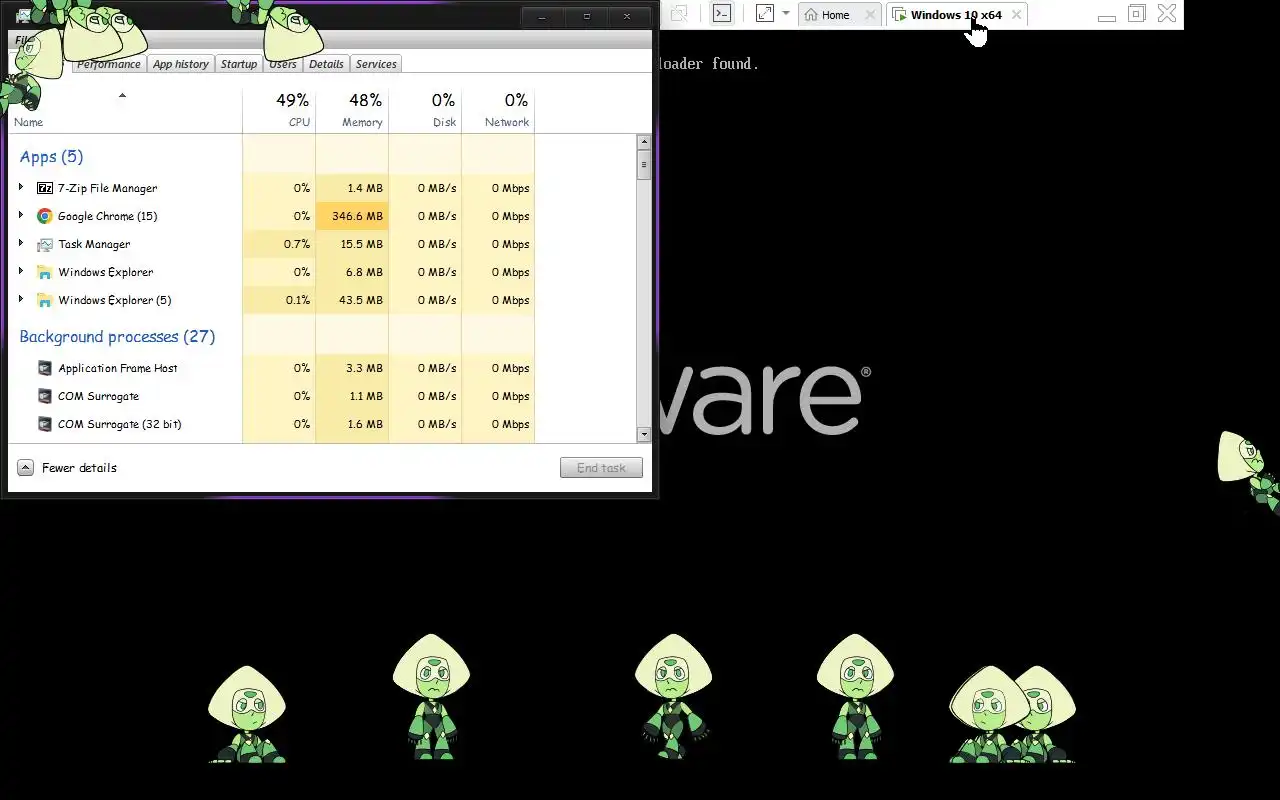Click the process list scrollbar thumb
The image size is (1280, 800).
(x=644, y=165)
